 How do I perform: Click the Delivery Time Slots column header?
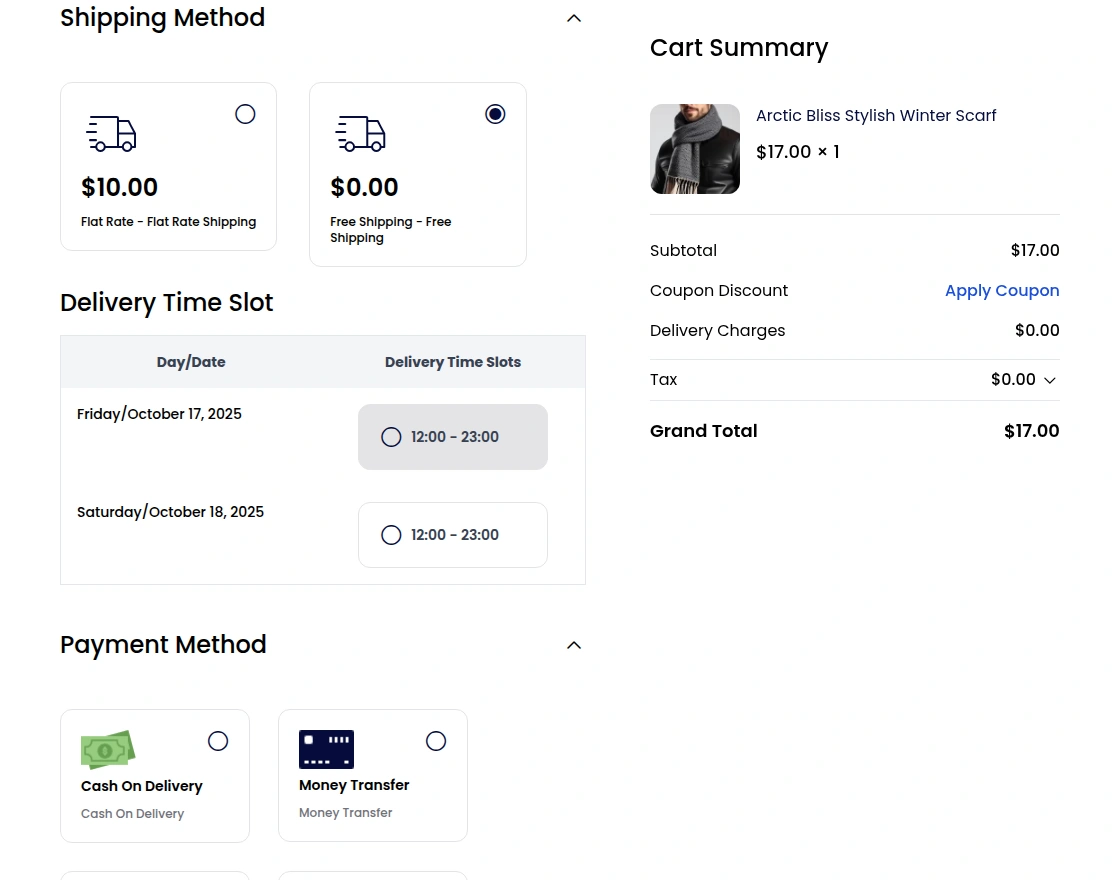coord(453,362)
